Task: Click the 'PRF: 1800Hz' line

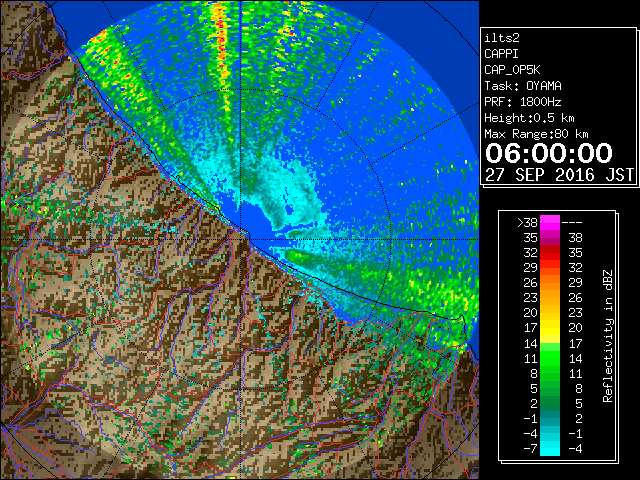Action: pos(523,102)
